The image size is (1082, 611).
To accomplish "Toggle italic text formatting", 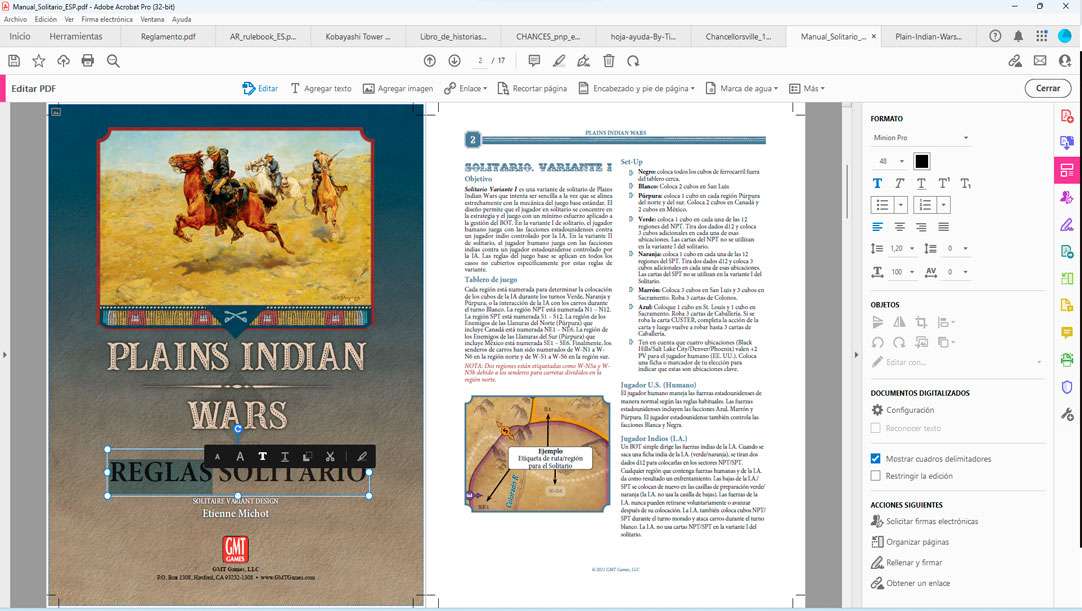I will pos(899,184).
